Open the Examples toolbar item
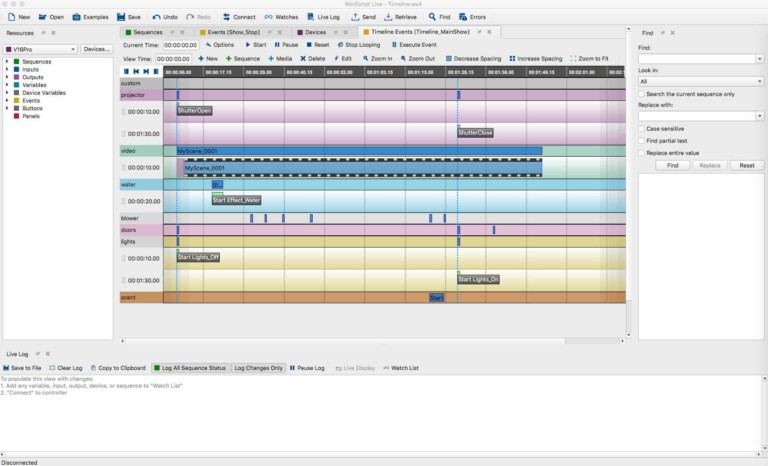The image size is (768, 466). tap(90, 17)
